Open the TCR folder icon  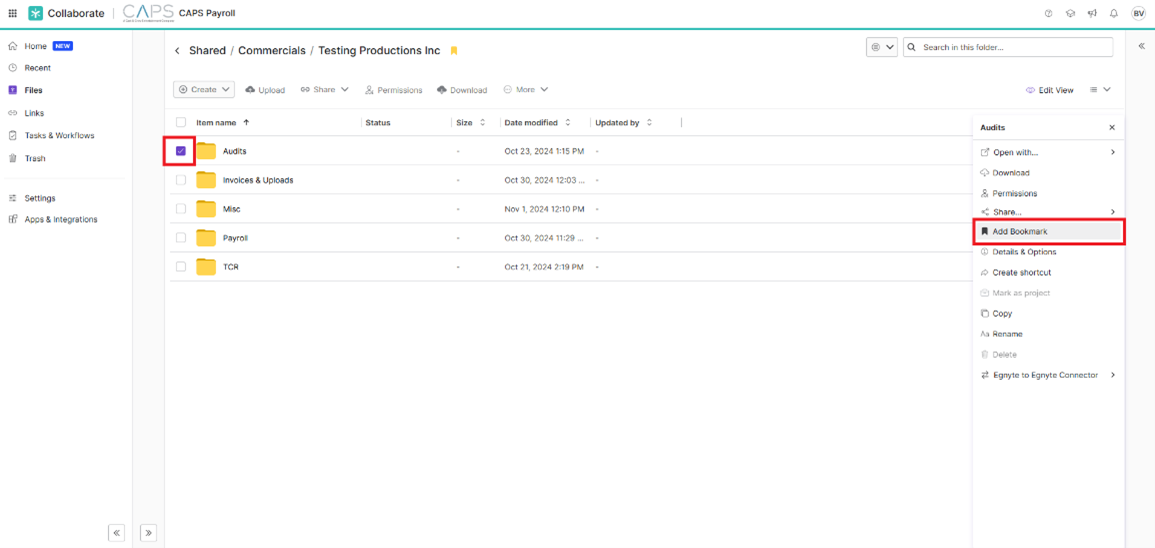coord(206,267)
